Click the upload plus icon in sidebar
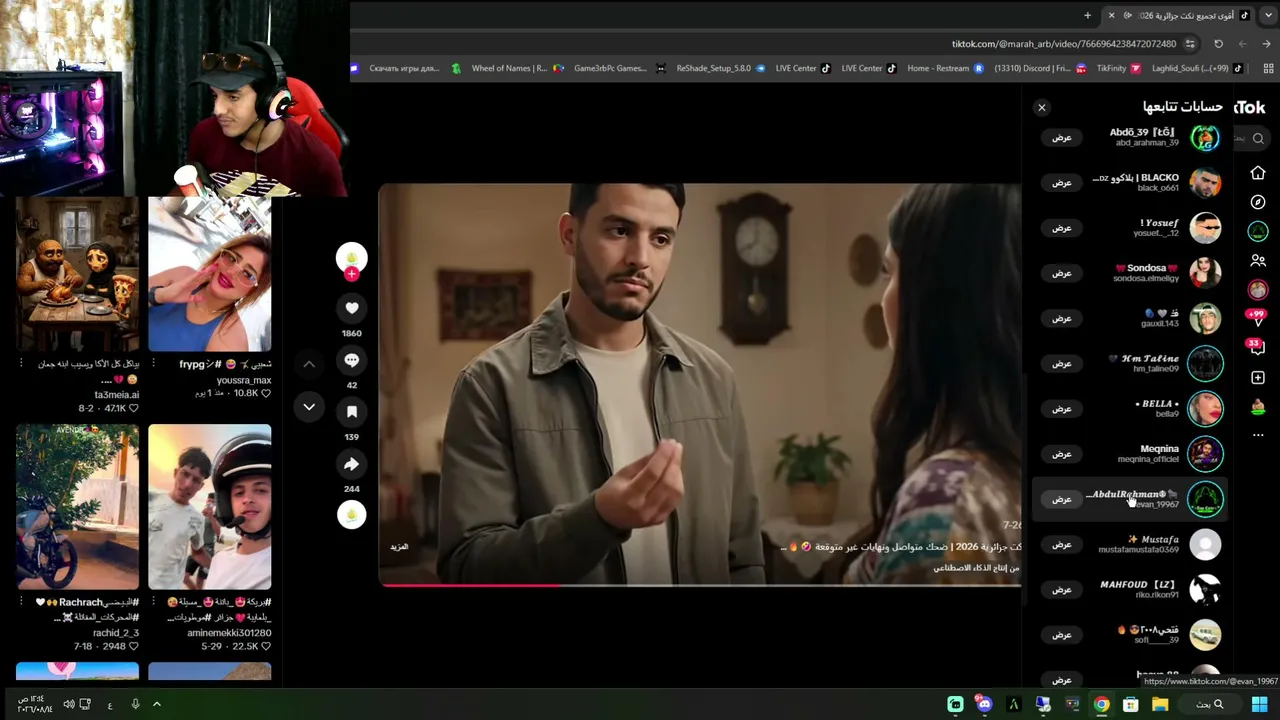This screenshot has height=720, width=1280. [1258, 377]
